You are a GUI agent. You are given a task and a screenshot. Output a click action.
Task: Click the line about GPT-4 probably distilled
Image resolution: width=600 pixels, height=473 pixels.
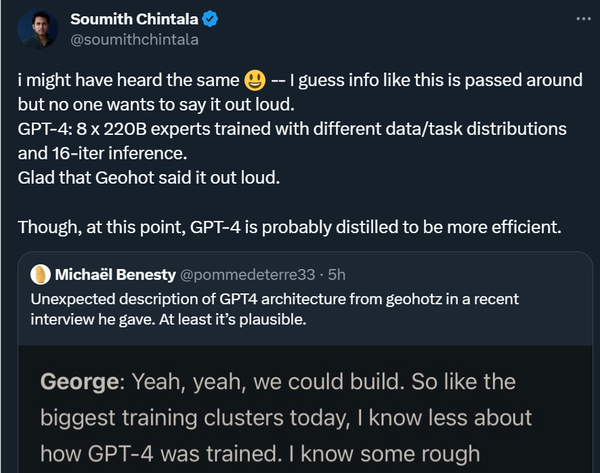[x=290, y=227]
